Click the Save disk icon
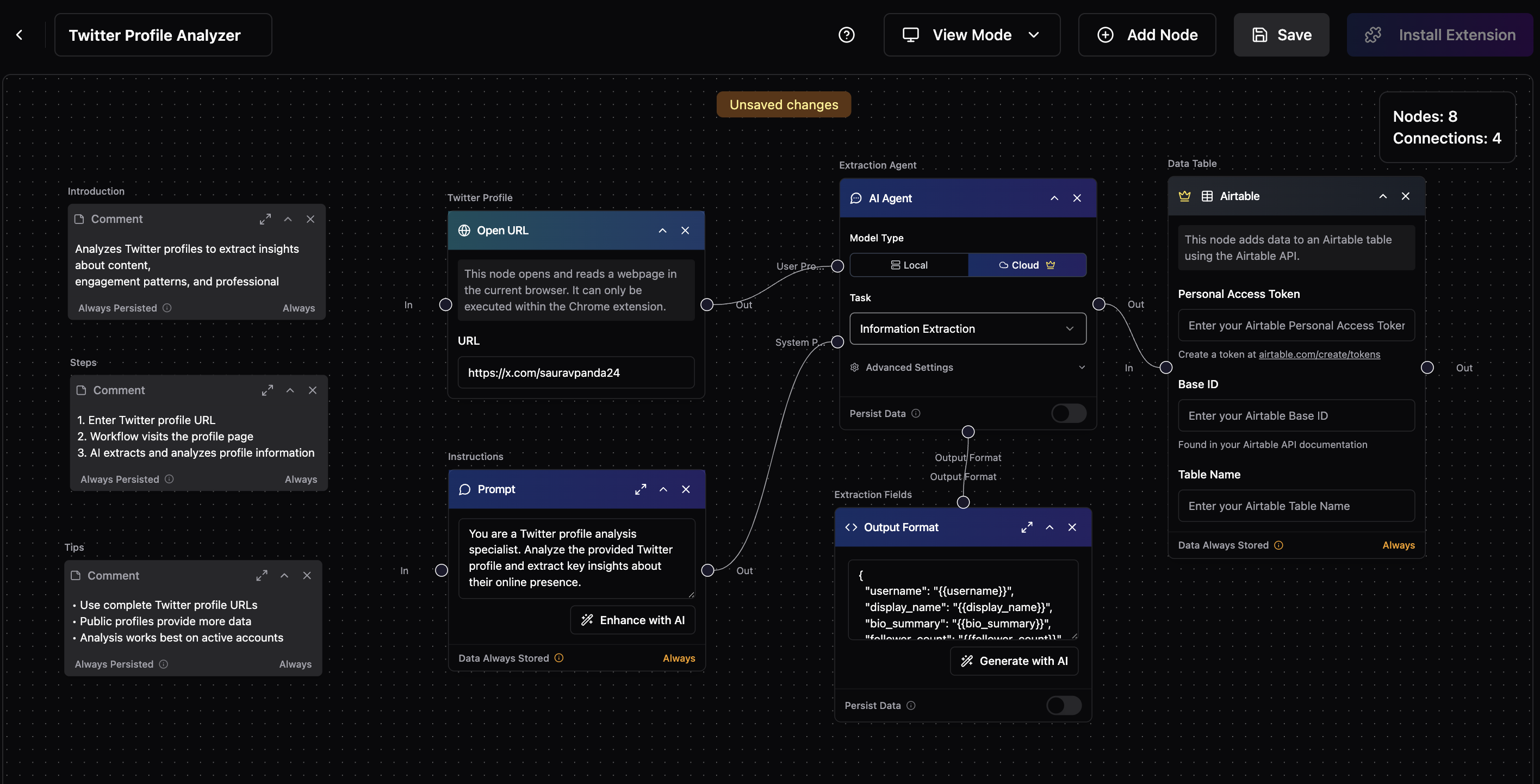The height and width of the screenshot is (784, 1540). click(x=1259, y=35)
